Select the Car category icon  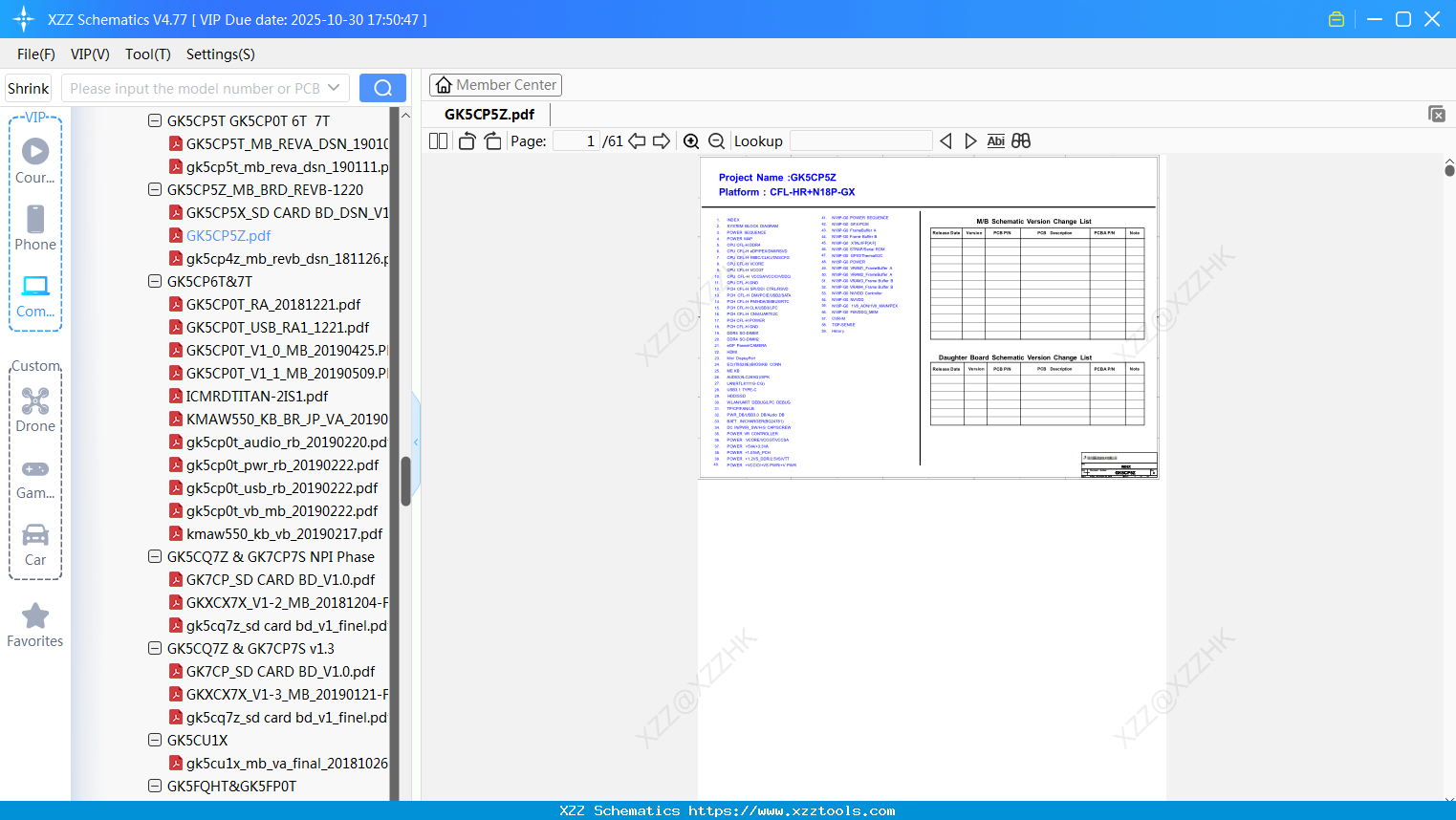click(35, 544)
